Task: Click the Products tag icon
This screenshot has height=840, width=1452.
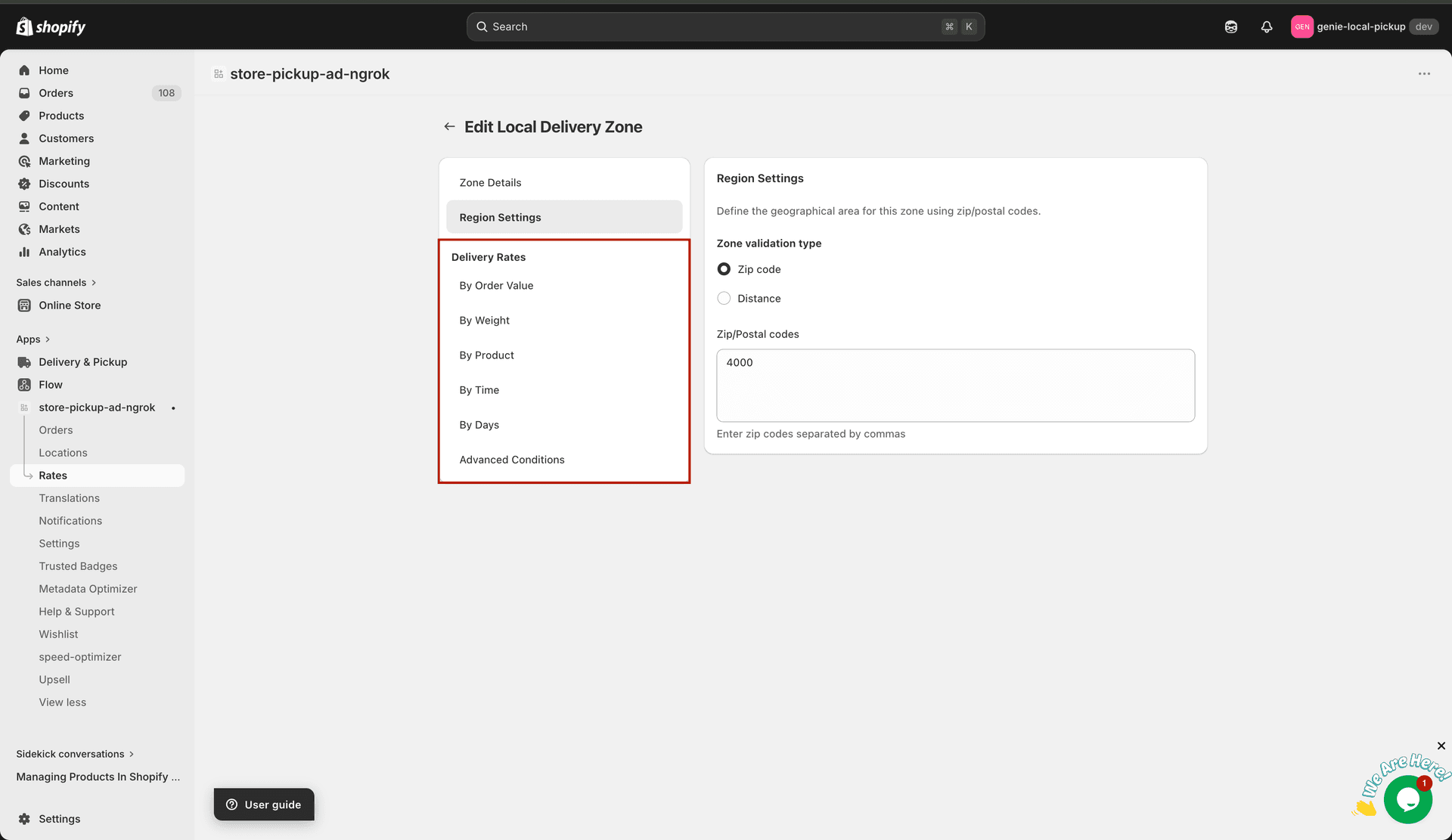Action: coord(24,116)
